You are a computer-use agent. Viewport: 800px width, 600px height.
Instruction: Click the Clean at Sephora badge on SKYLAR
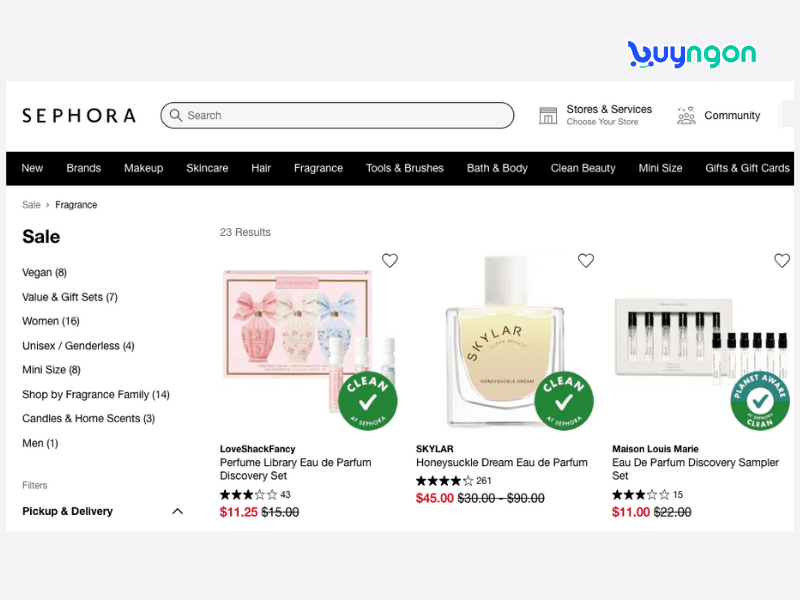coord(564,401)
